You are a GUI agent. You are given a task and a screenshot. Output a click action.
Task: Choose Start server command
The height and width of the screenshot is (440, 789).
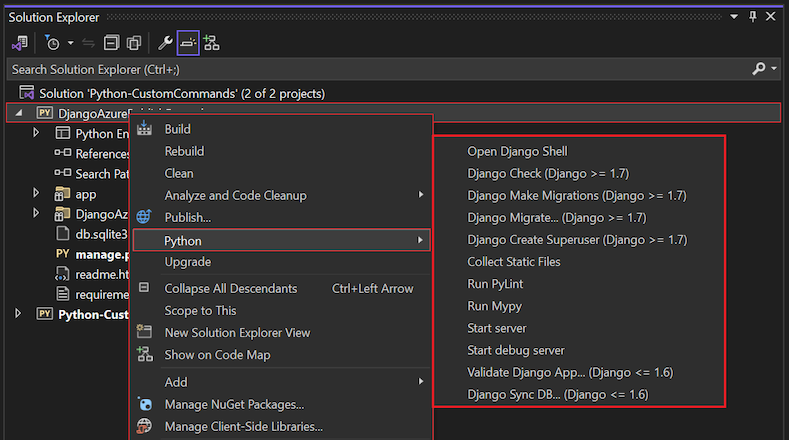point(497,328)
